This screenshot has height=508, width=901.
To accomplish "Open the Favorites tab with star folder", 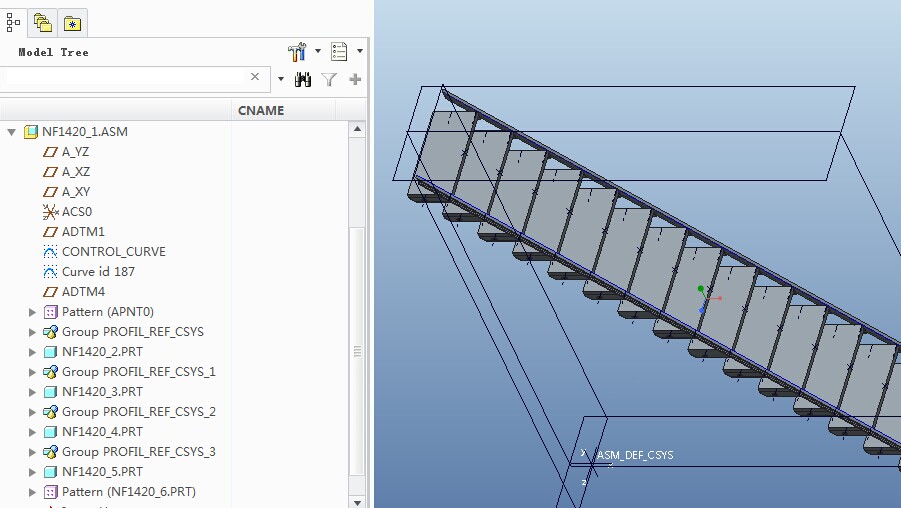I will click(x=72, y=24).
